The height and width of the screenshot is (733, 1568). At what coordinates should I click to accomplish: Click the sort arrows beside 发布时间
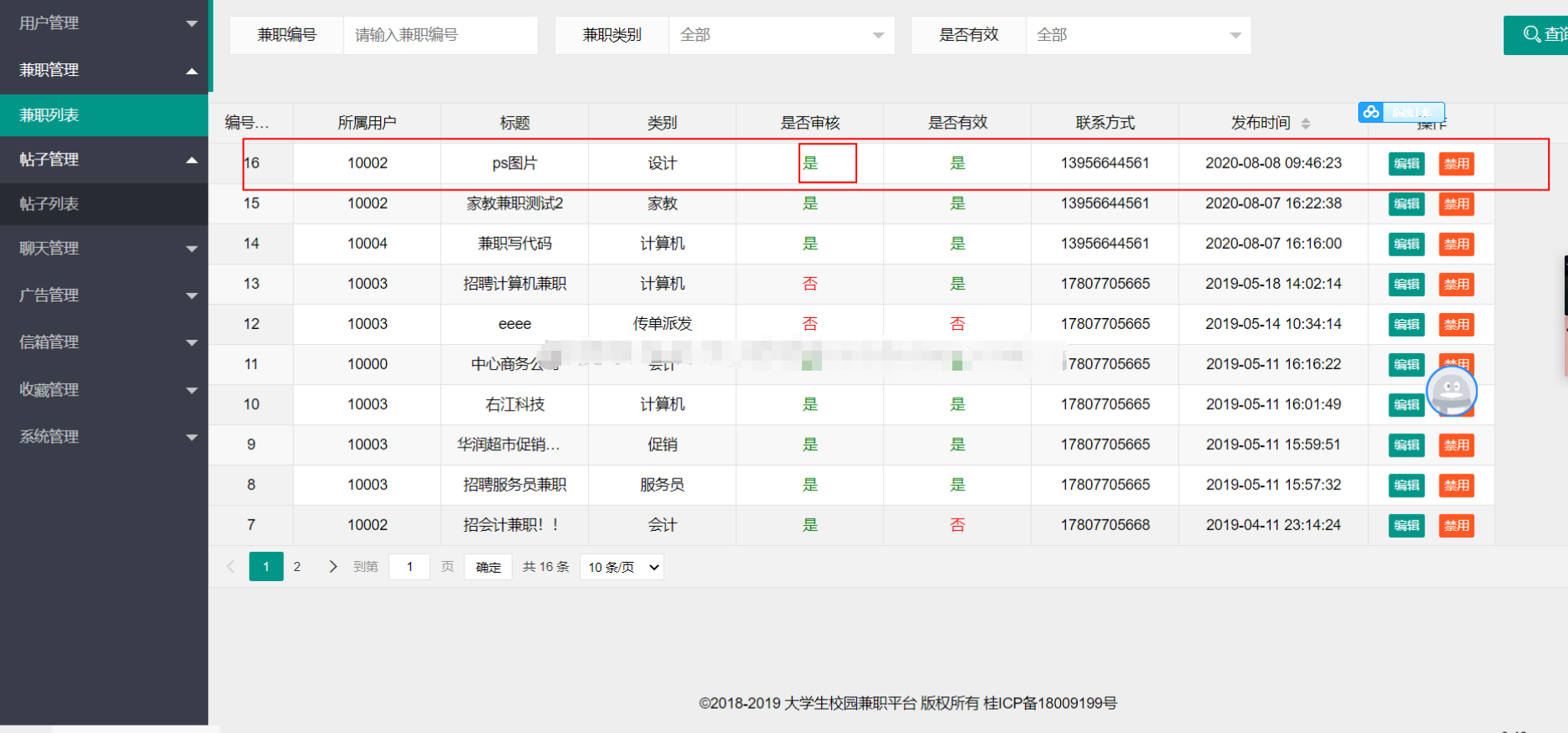1306,124
